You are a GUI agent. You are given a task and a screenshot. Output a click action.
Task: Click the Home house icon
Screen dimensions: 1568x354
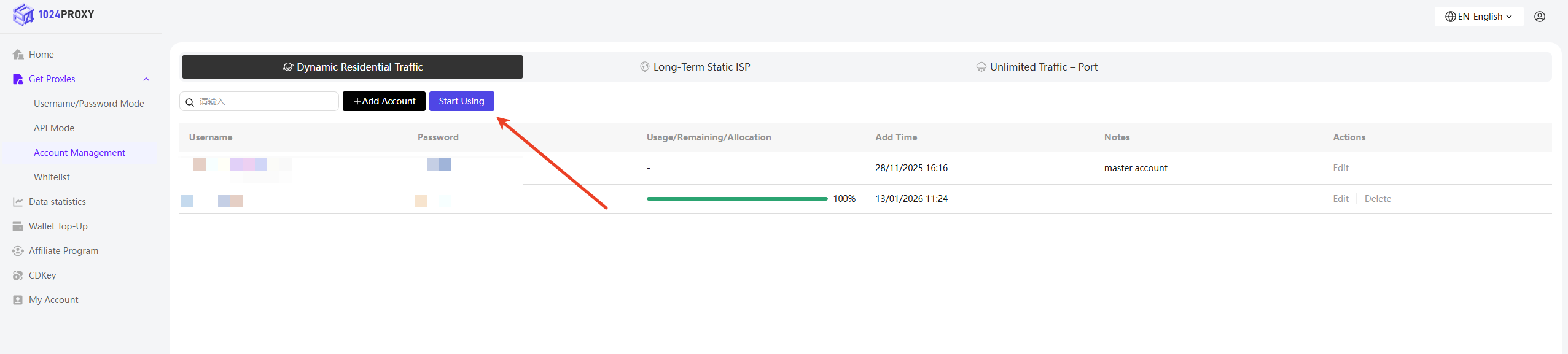(x=18, y=55)
